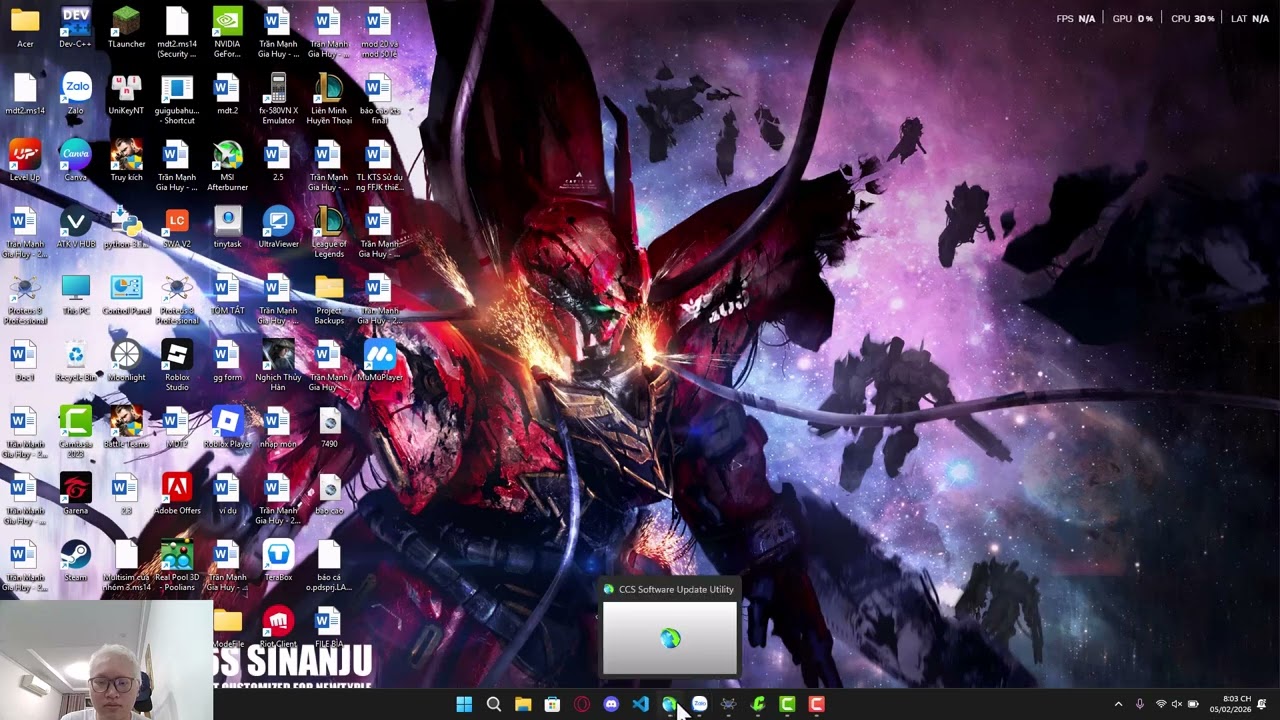Select the MuMuPlayer desktop shortcut
Screen dimensions: 1280x720
pos(380,360)
